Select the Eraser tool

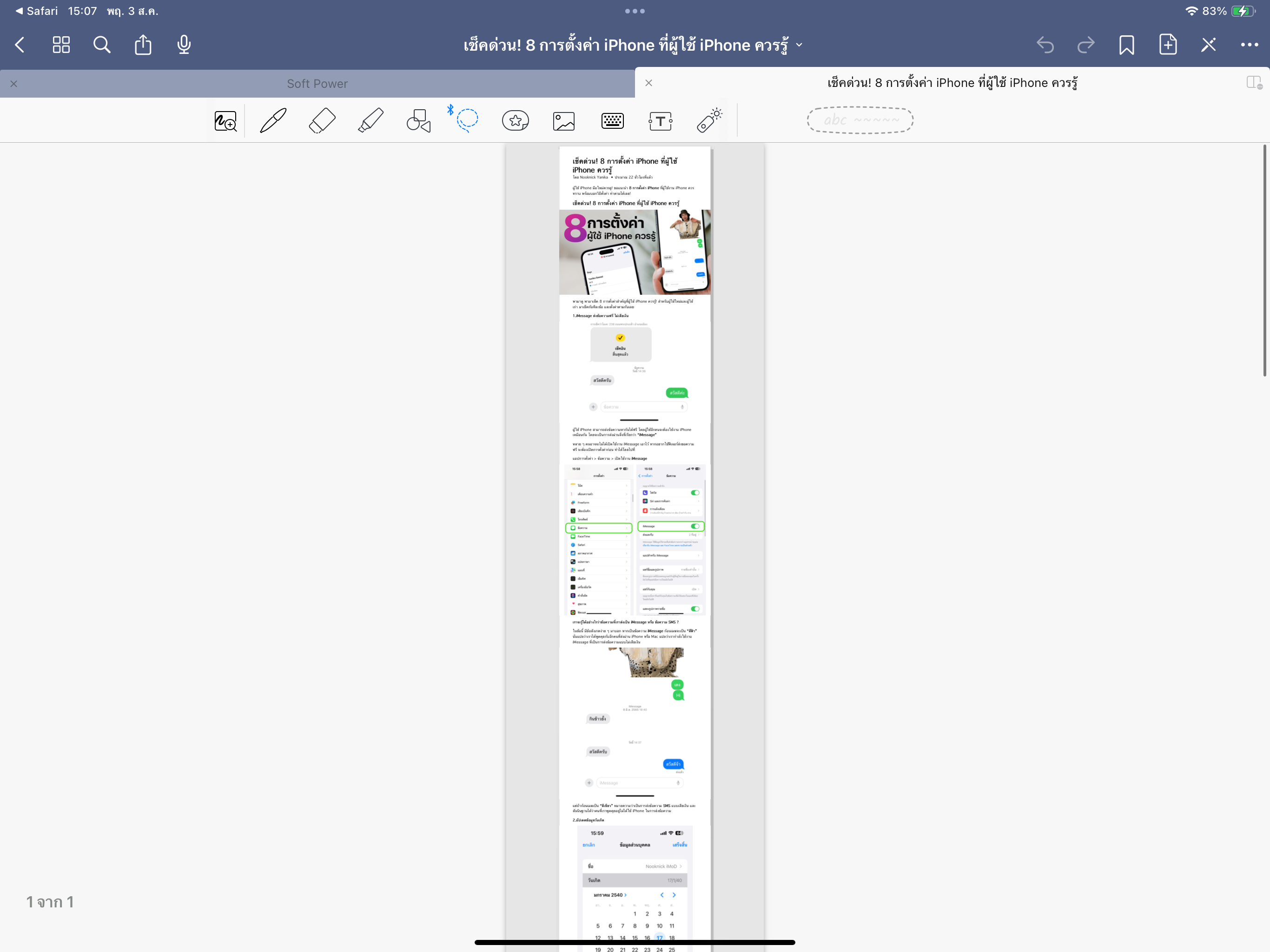[322, 120]
